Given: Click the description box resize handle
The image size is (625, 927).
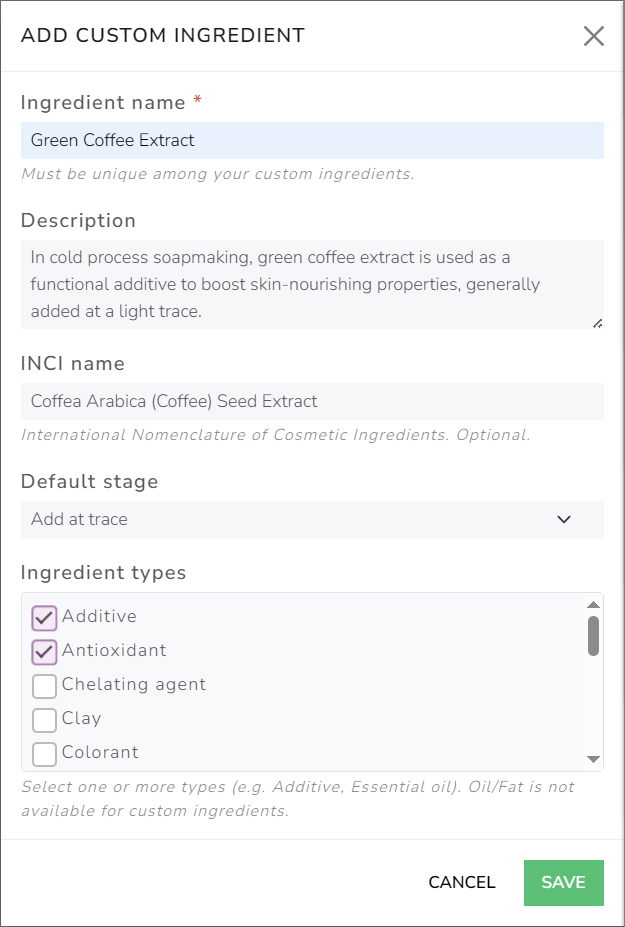Looking at the screenshot, I should [598, 320].
